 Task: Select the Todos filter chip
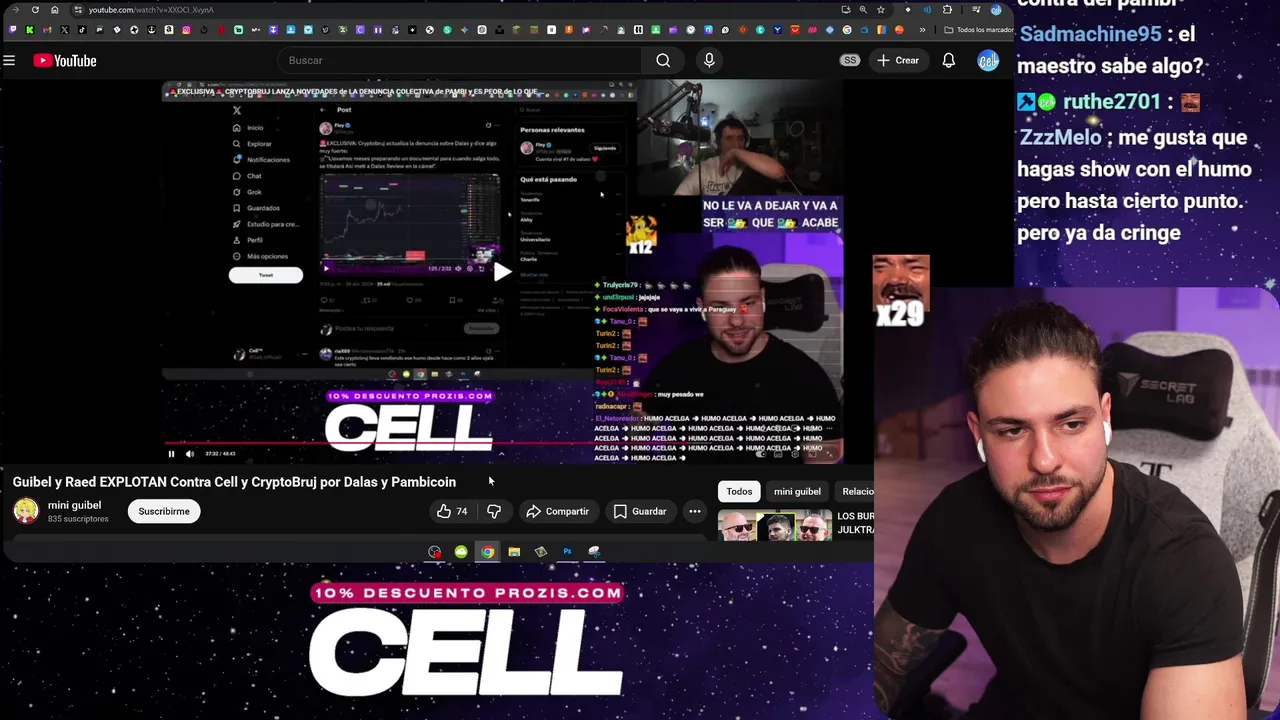pyautogui.click(x=739, y=491)
